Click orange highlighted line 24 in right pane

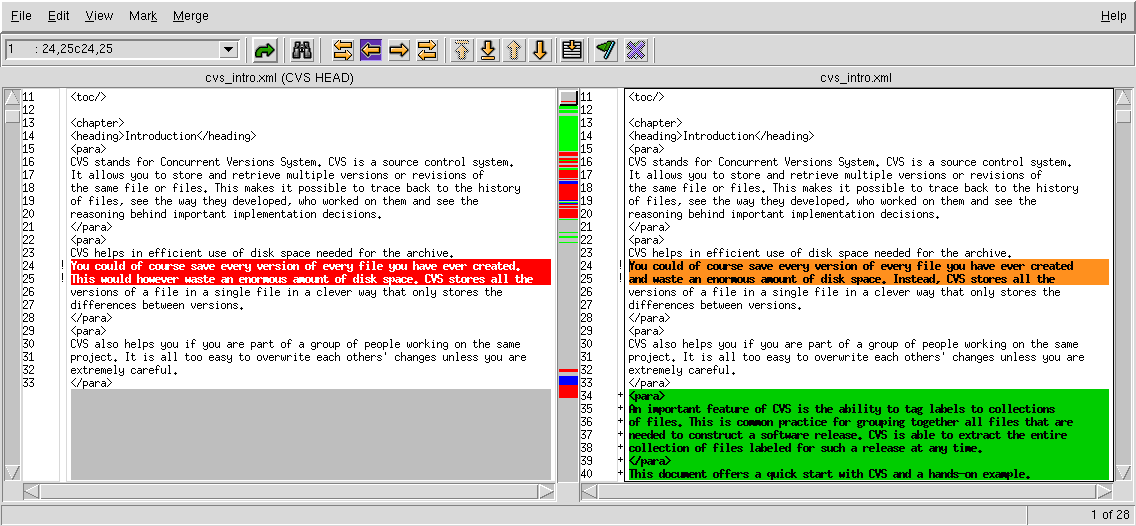click(x=869, y=266)
